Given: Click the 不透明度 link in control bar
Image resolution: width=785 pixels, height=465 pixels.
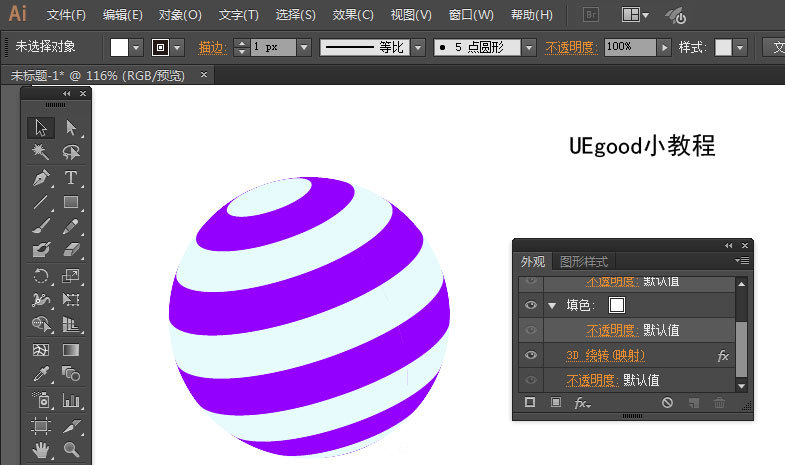Looking at the screenshot, I should pyautogui.click(x=572, y=48).
